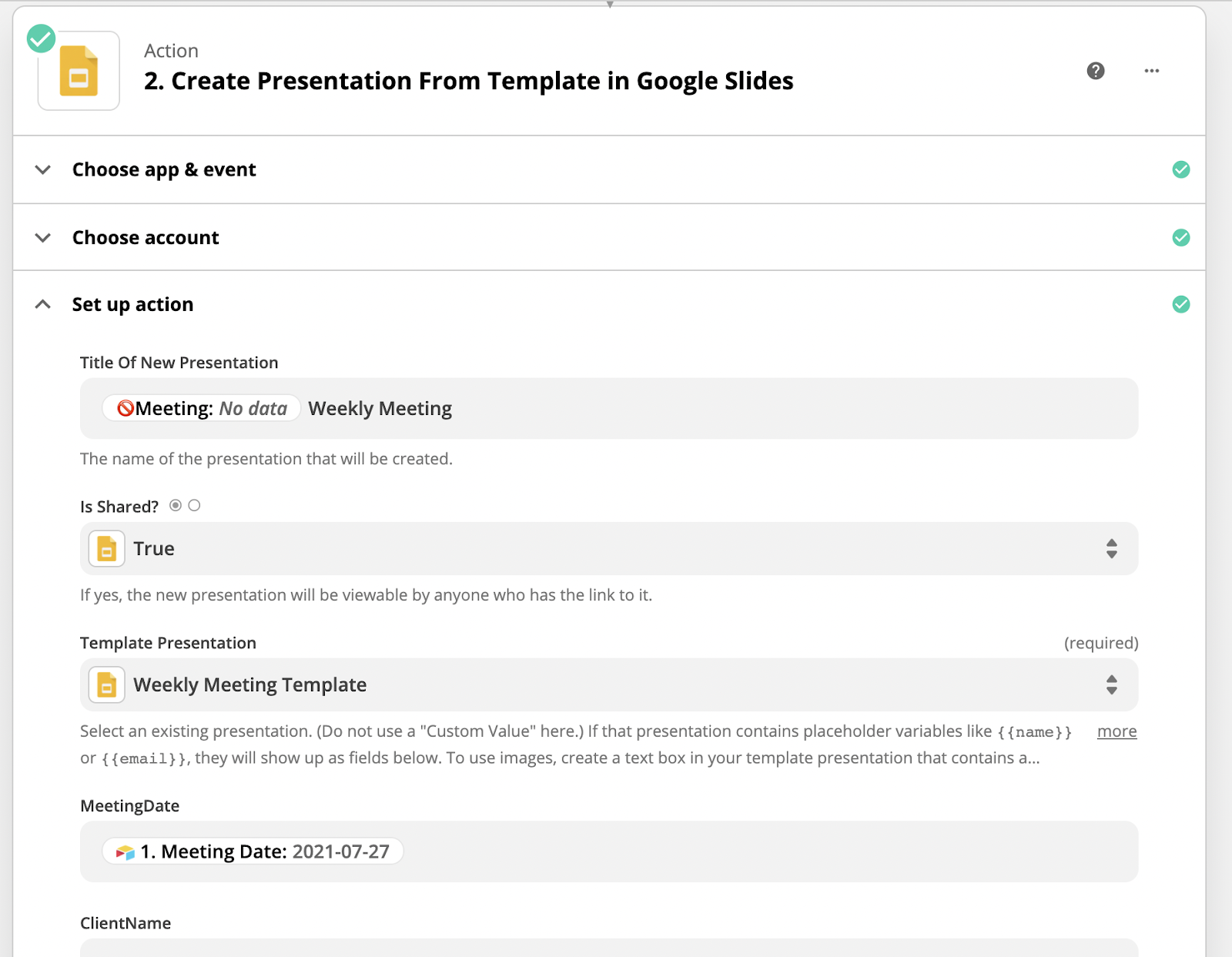This screenshot has width=1232, height=957.
Task: Click the ClientName input field
Action: pyautogui.click(x=609, y=948)
